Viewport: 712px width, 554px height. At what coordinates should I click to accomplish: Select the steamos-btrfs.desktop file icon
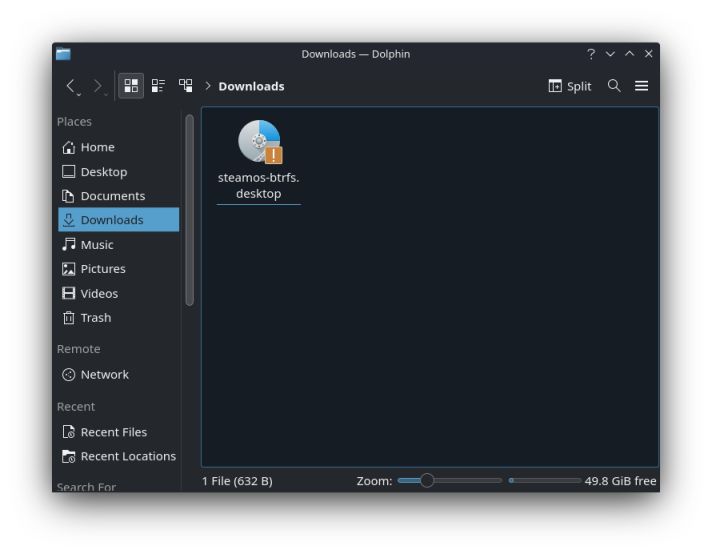(x=260, y=142)
